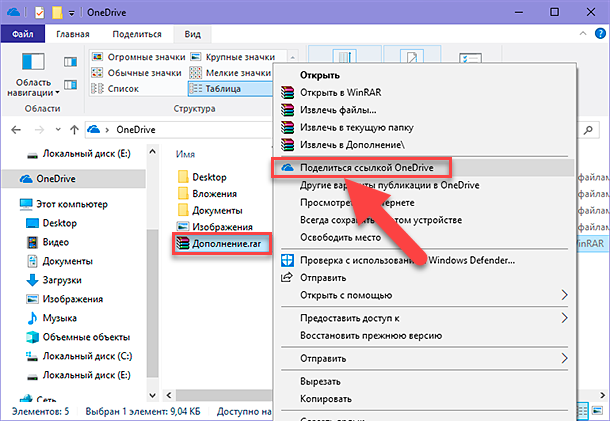Click Освободить место menu entry
The width and height of the screenshot is (610, 421).
point(340,237)
